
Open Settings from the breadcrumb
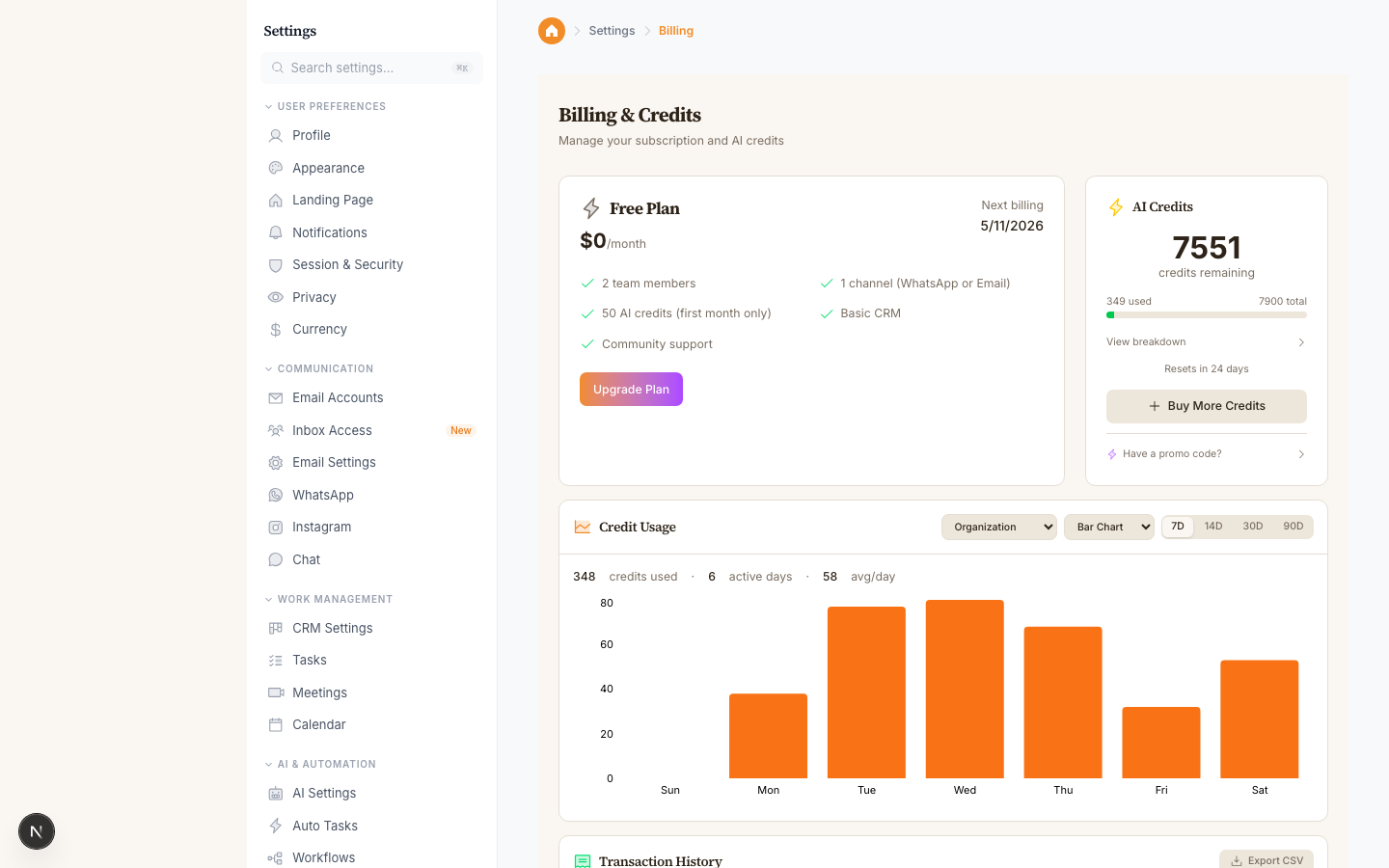pos(612,30)
